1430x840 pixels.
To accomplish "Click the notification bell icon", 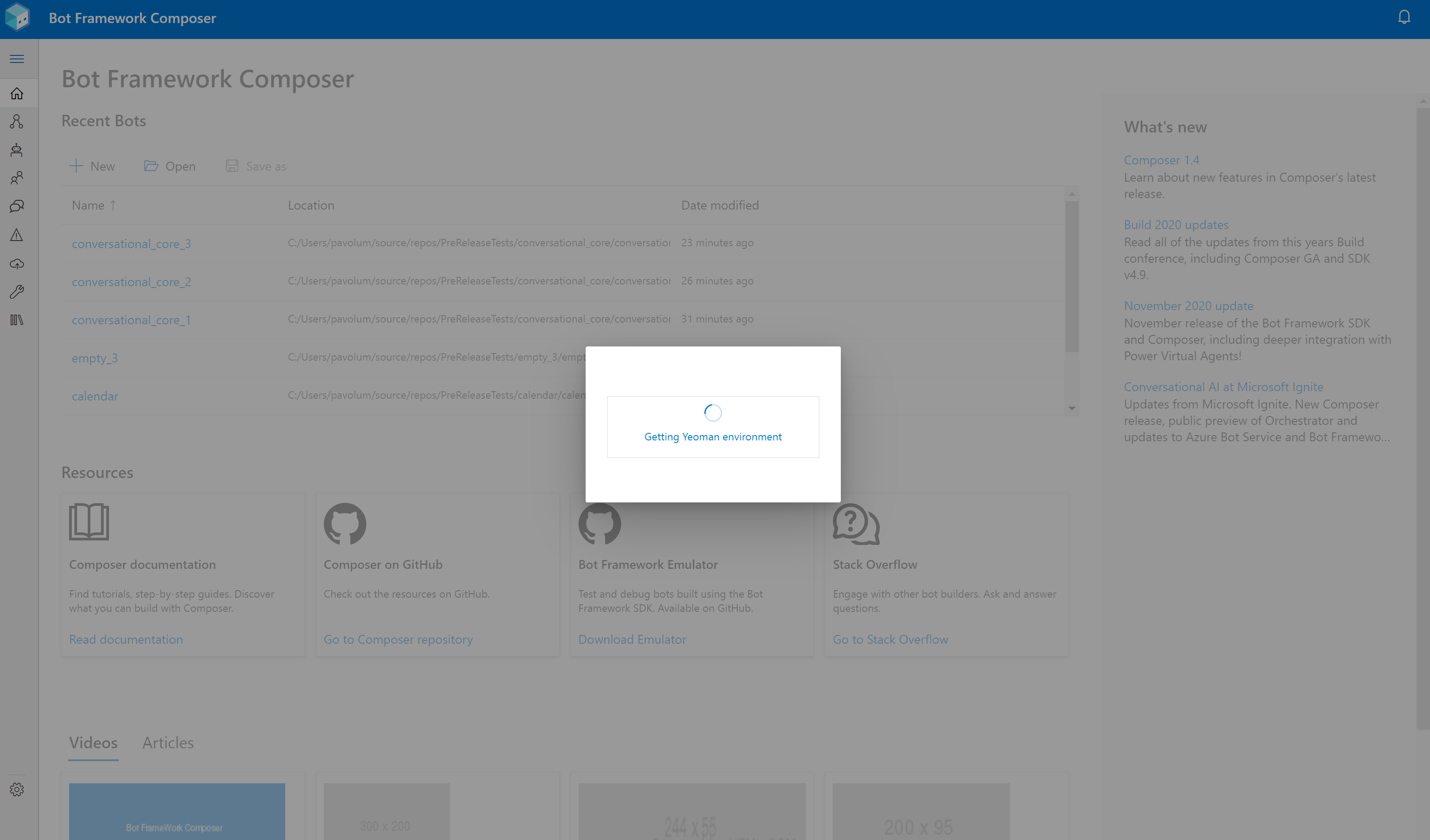I will (1403, 17).
